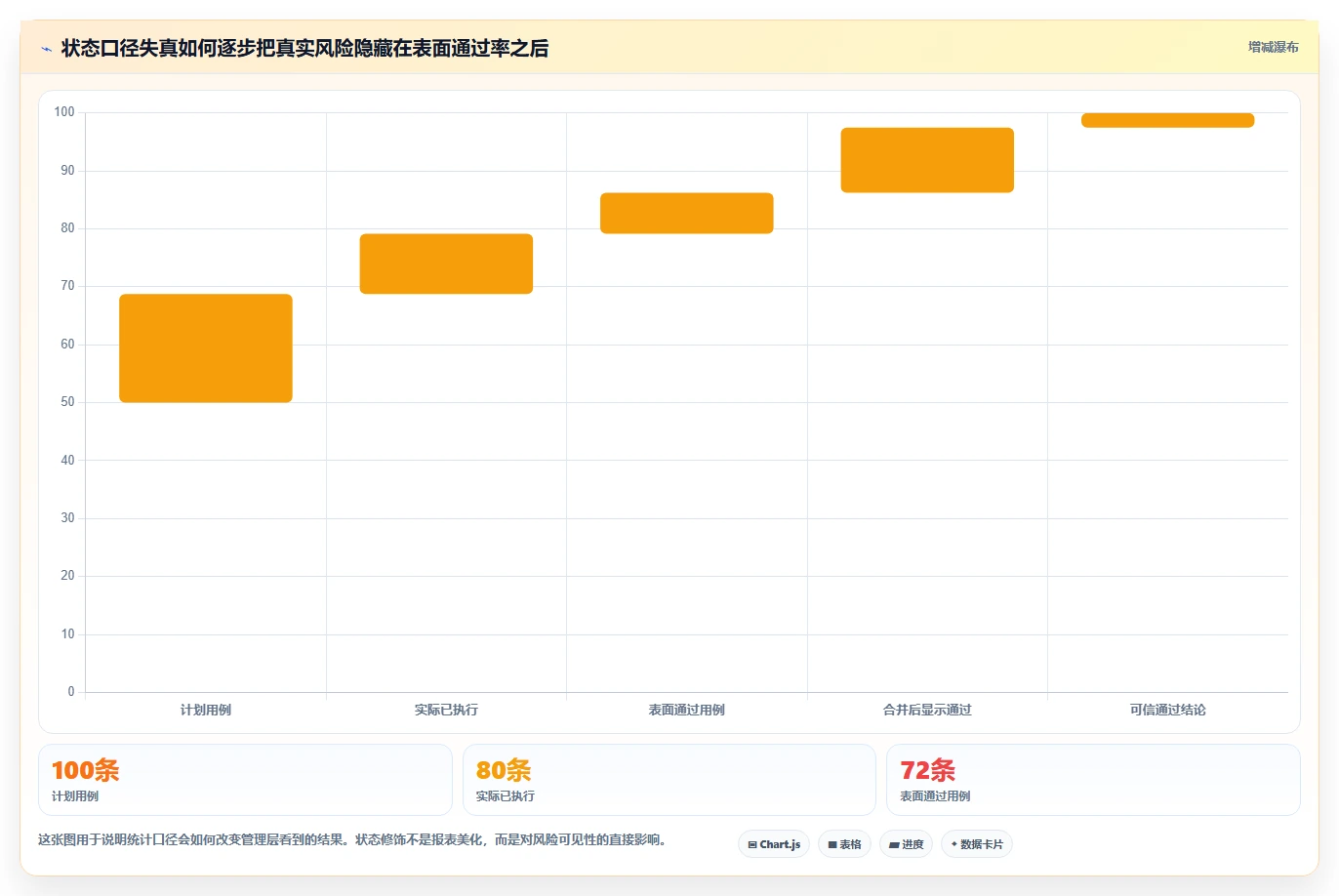1339x896 pixels.
Task: Click the 表面通过用例 waterfall bar
Action: [x=687, y=213]
